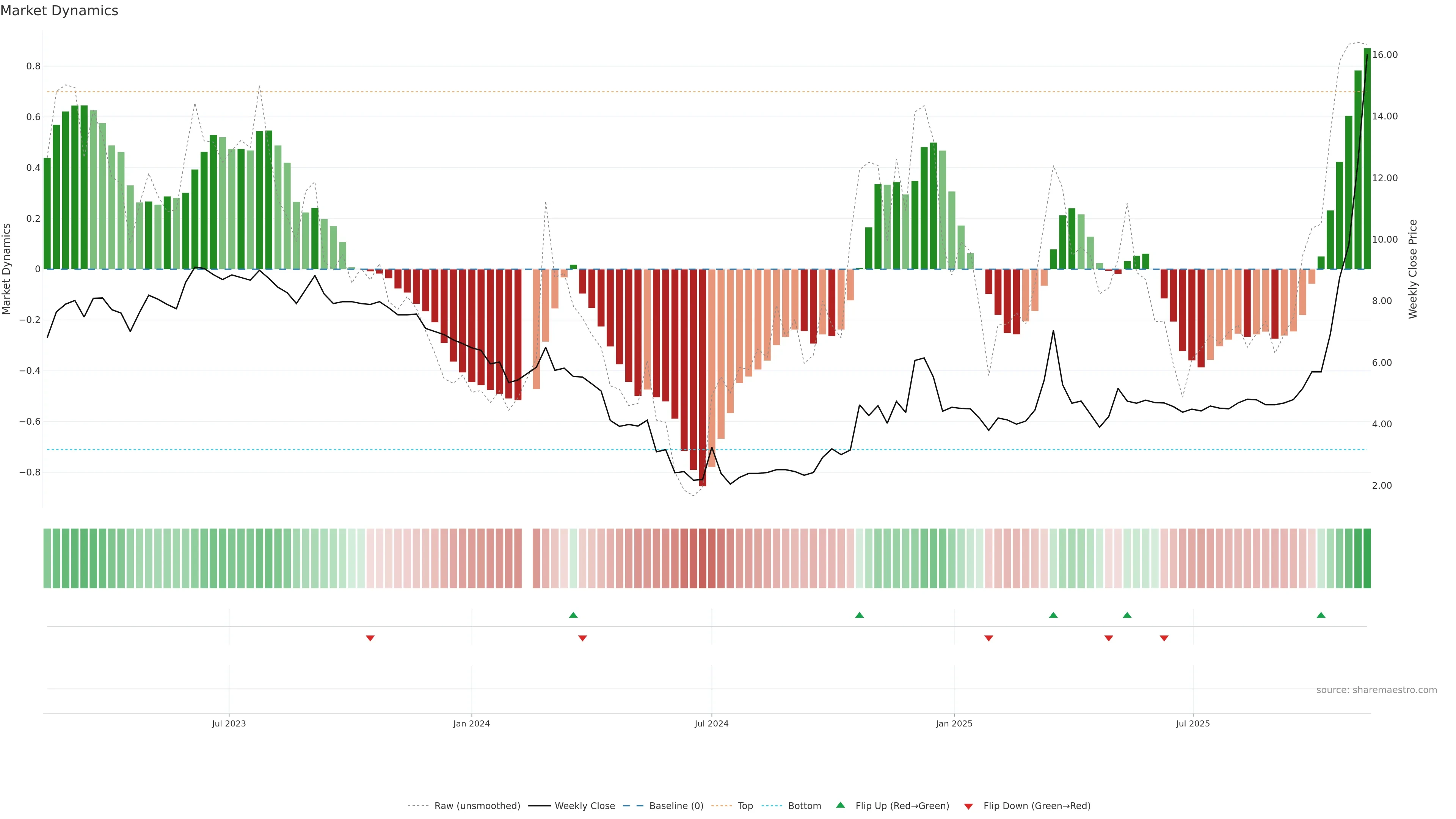Toggle the Weekly Close legend entry

[584, 806]
